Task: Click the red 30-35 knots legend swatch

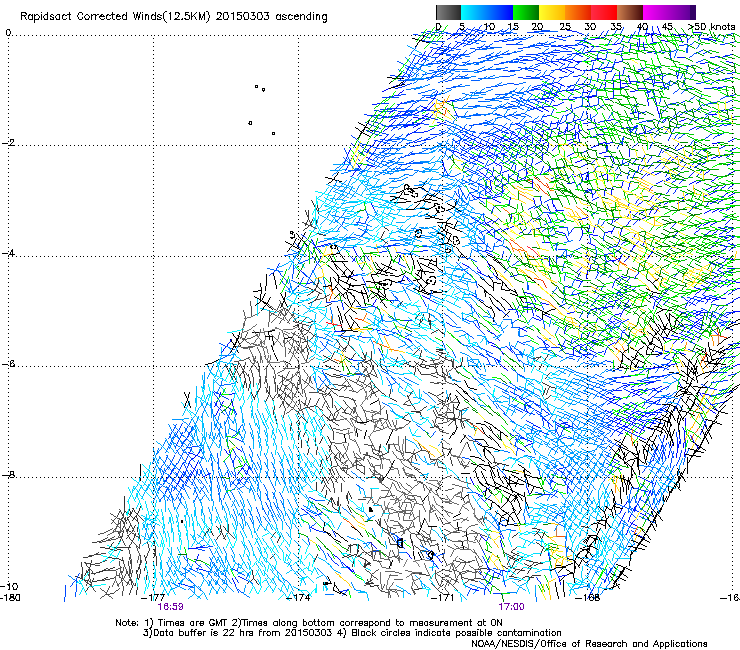Action: click(604, 12)
